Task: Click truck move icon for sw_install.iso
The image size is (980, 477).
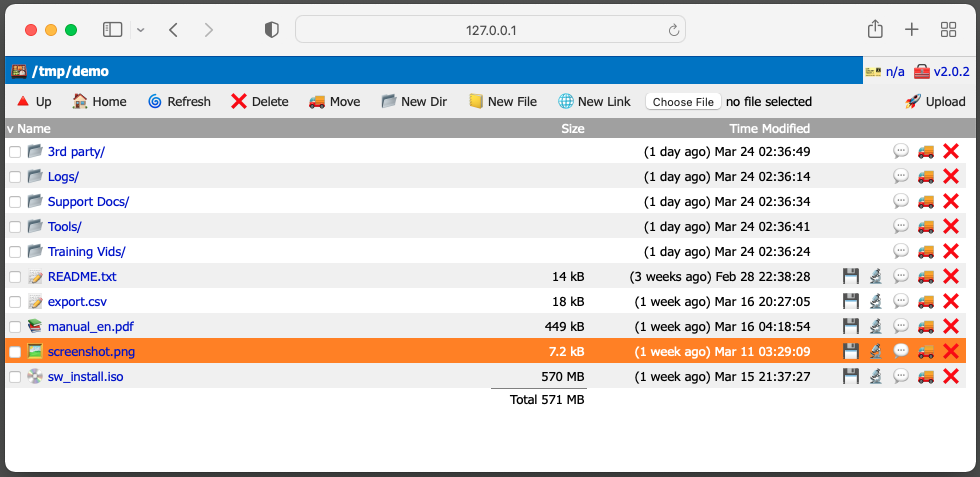Action: 926,376
